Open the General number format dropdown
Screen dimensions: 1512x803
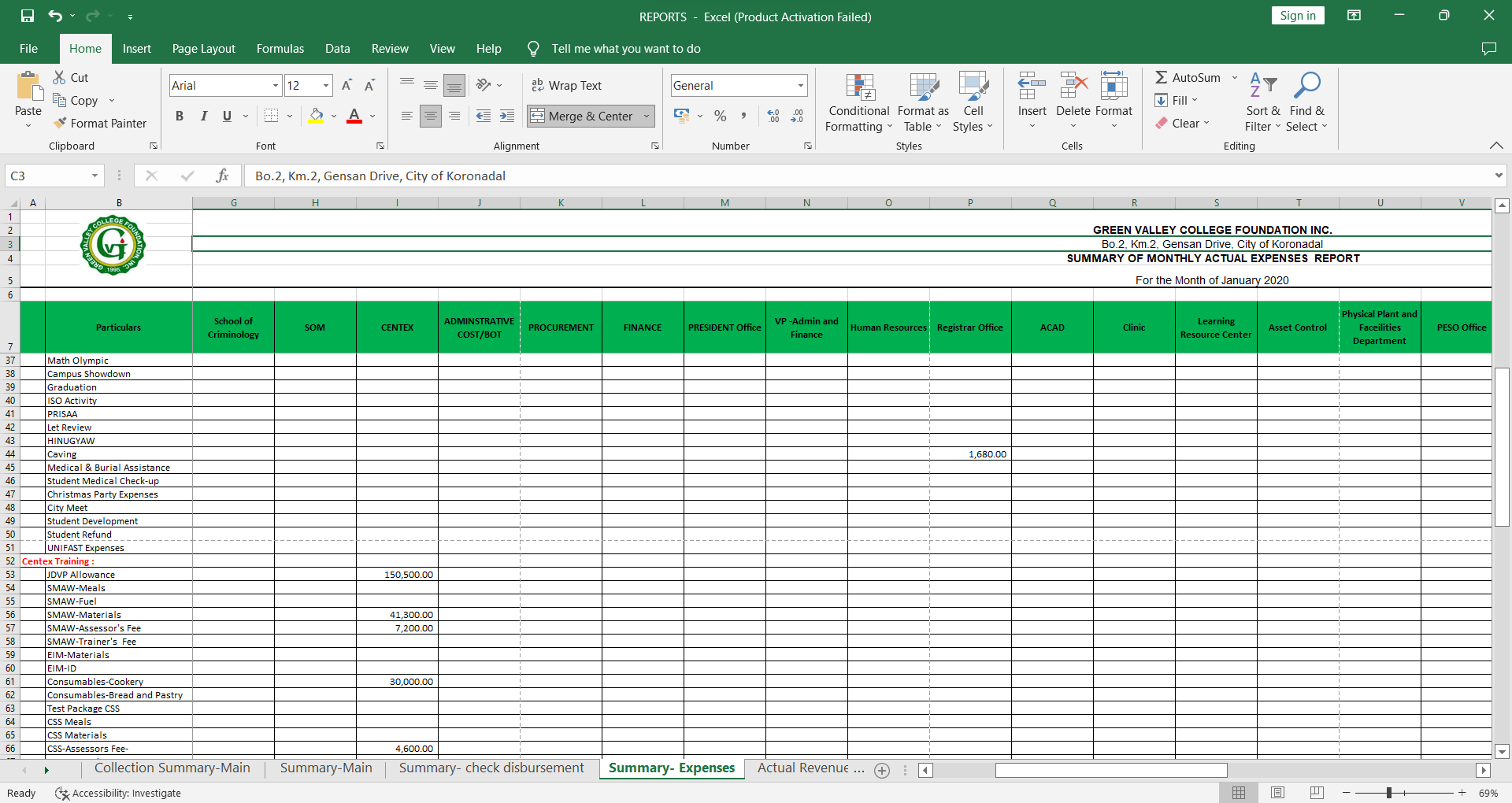tap(801, 85)
